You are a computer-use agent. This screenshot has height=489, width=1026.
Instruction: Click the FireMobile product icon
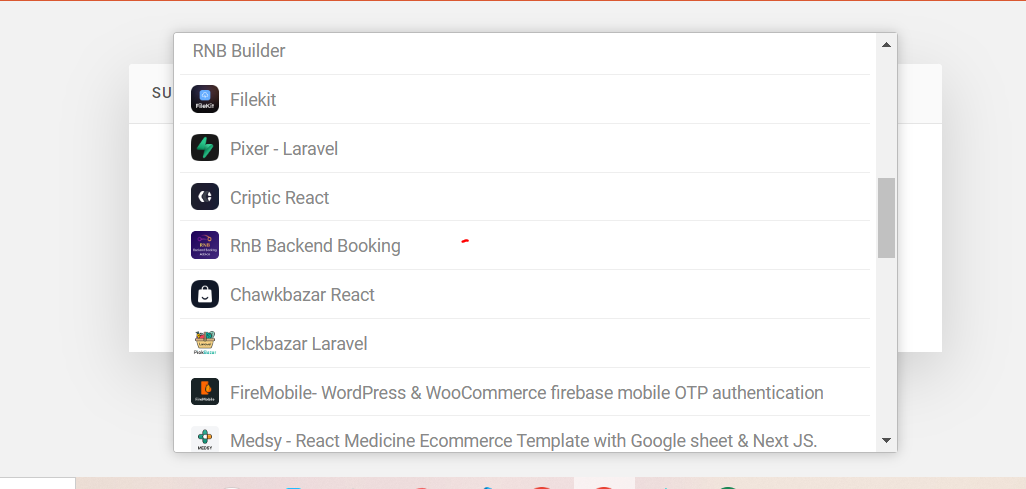tap(205, 391)
